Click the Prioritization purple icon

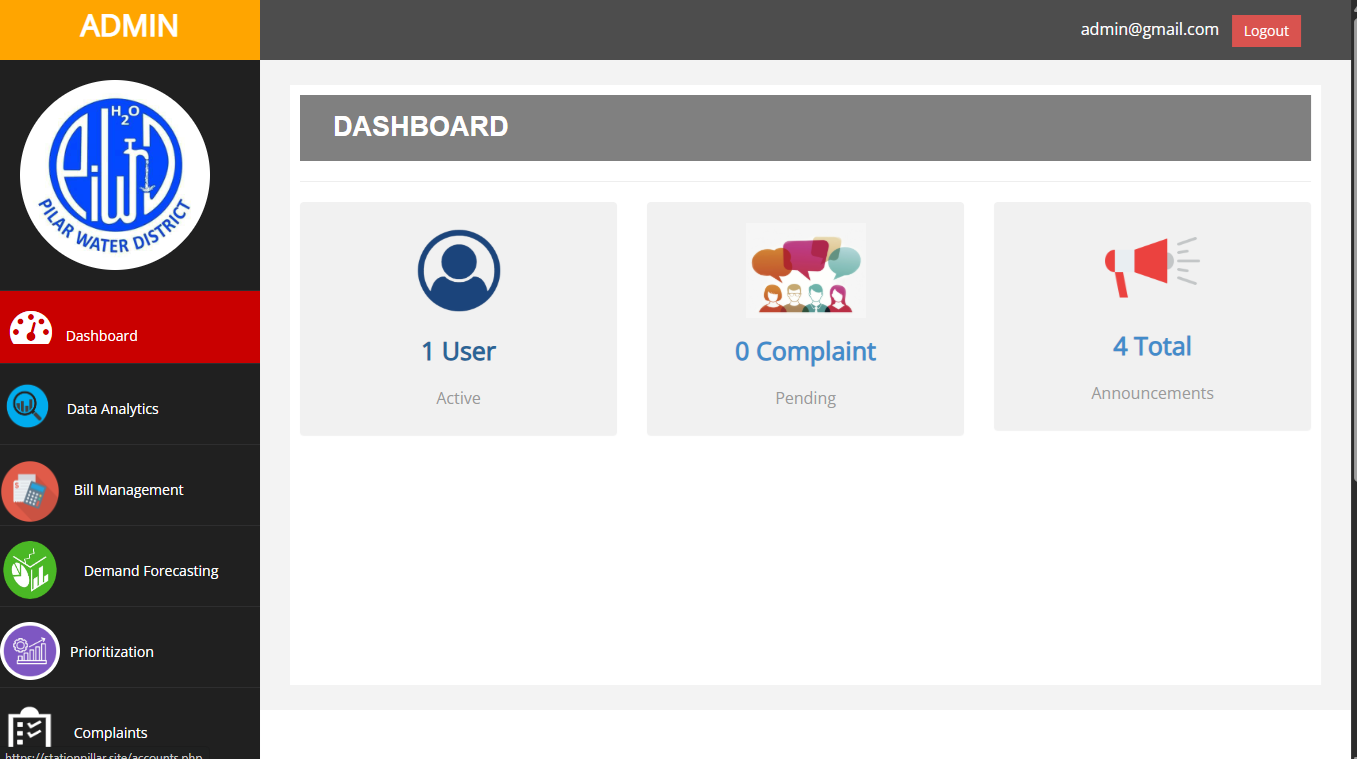tap(30, 651)
